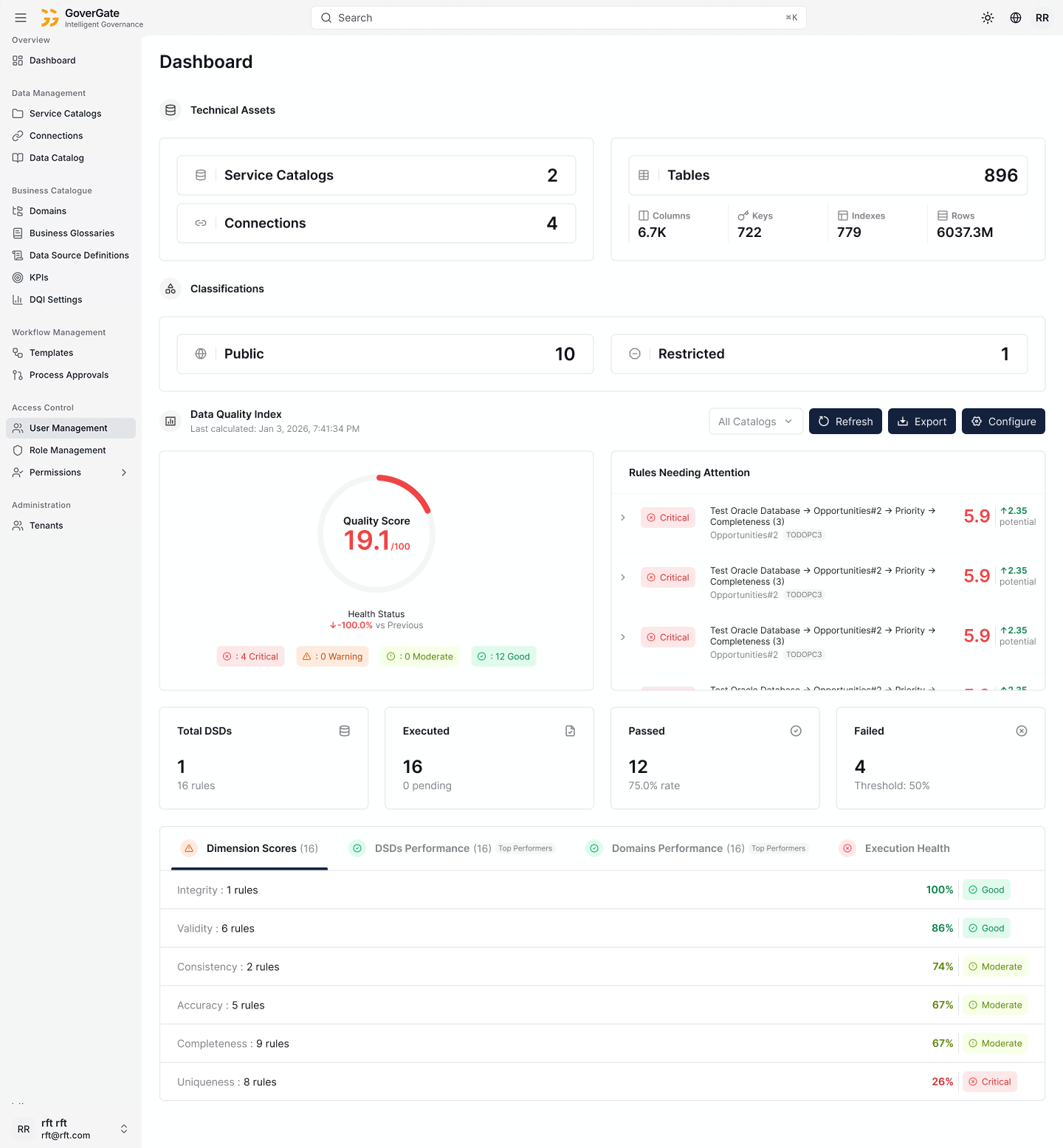Expand the first Critical rule row
The height and width of the screenshot is (1148, 1063).
pyautogui.click(x=623, y=518)
